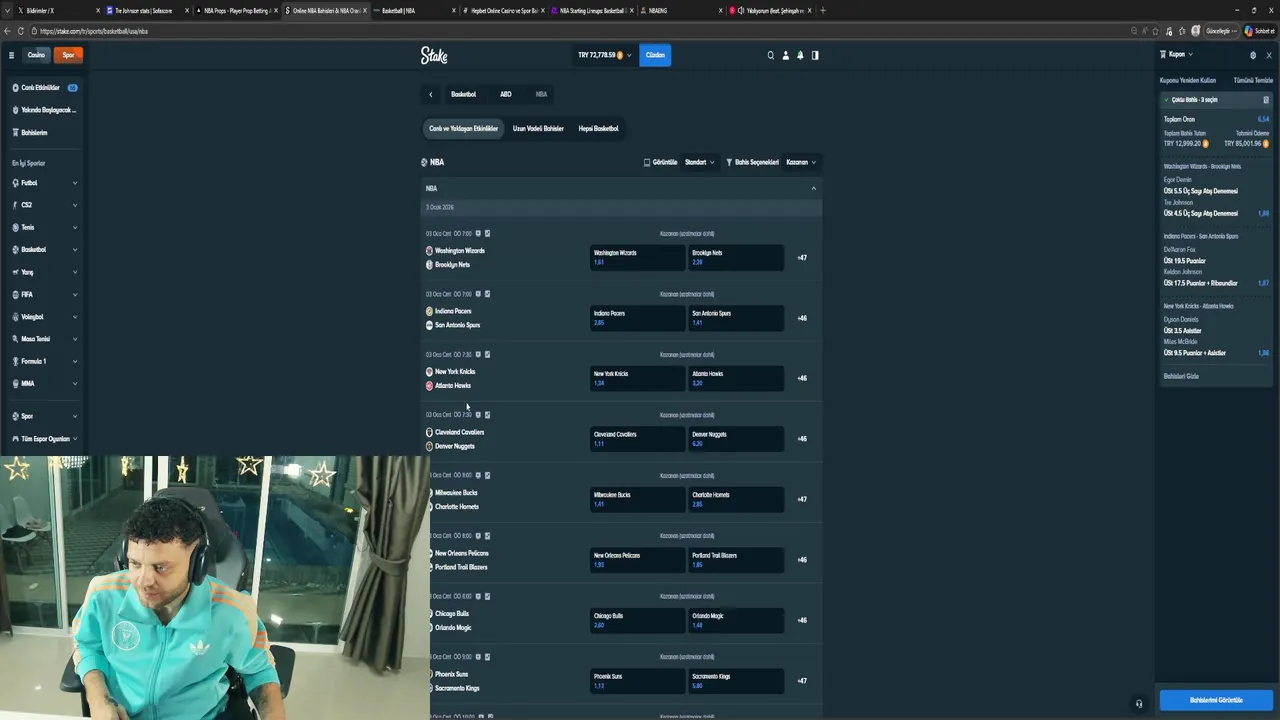This screenshot has width=1280, height=720.
Task: Click browser back arrow
Action: click(x=7, y=31)
